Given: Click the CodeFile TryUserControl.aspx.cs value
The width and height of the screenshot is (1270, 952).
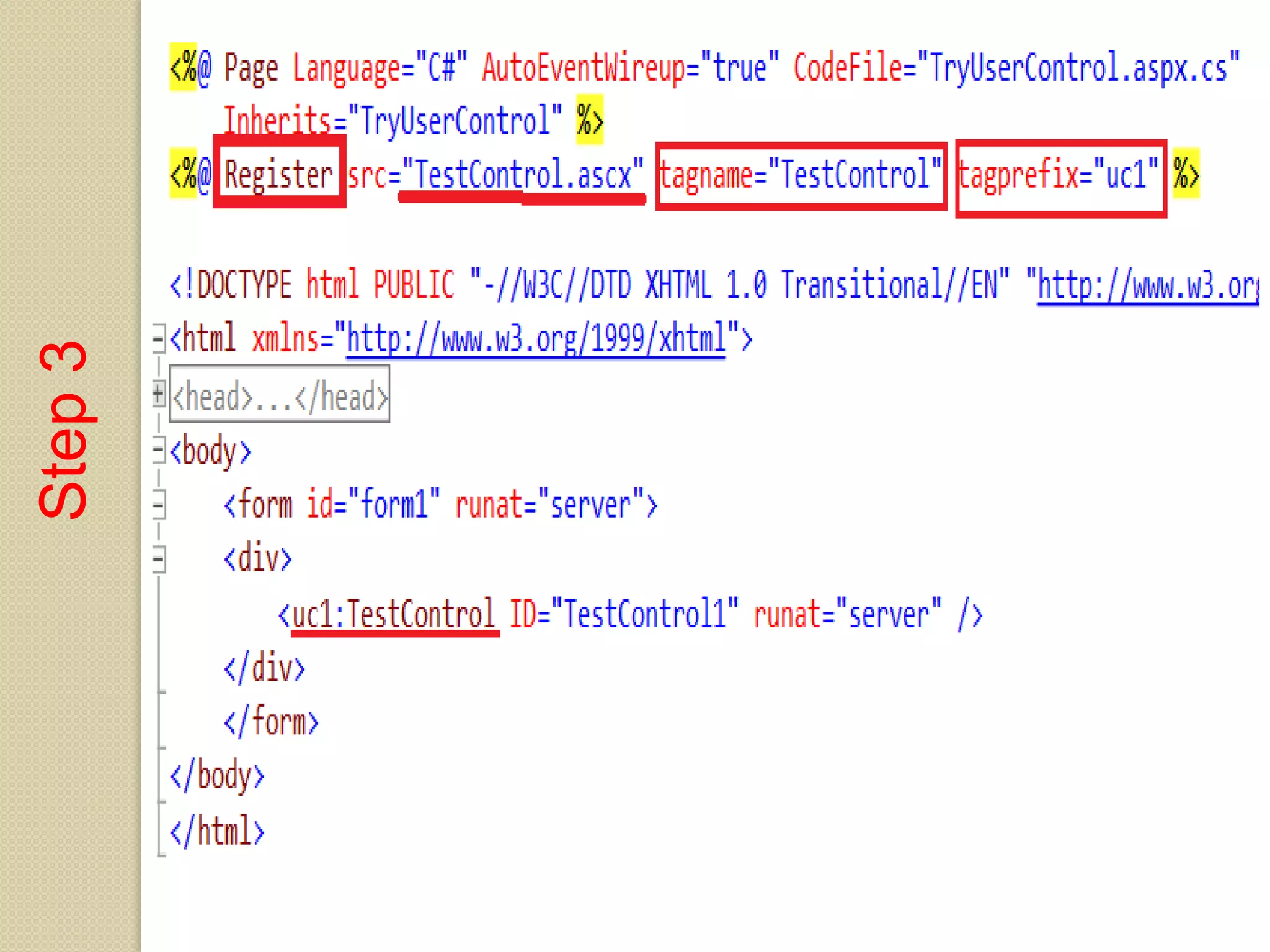Looking at the screenshot, I should (x=1078, y=68).
